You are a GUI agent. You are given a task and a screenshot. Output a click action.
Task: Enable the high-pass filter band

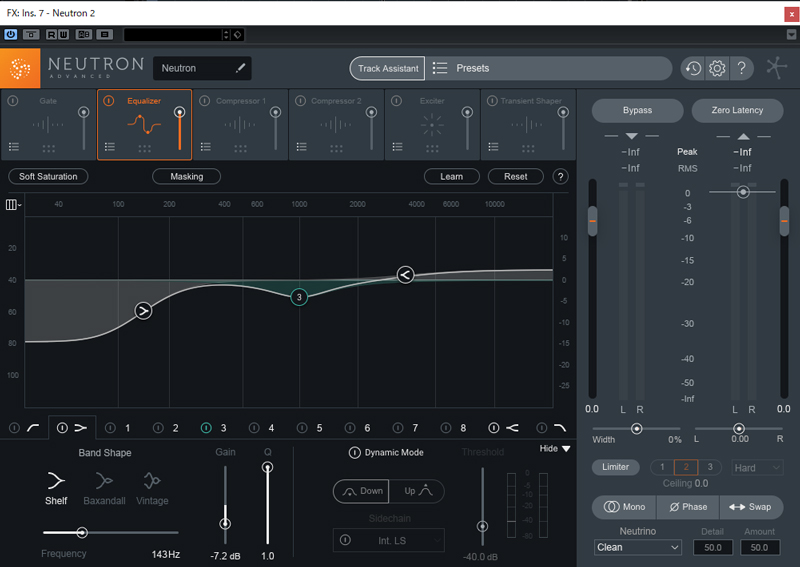coord(14,428)
